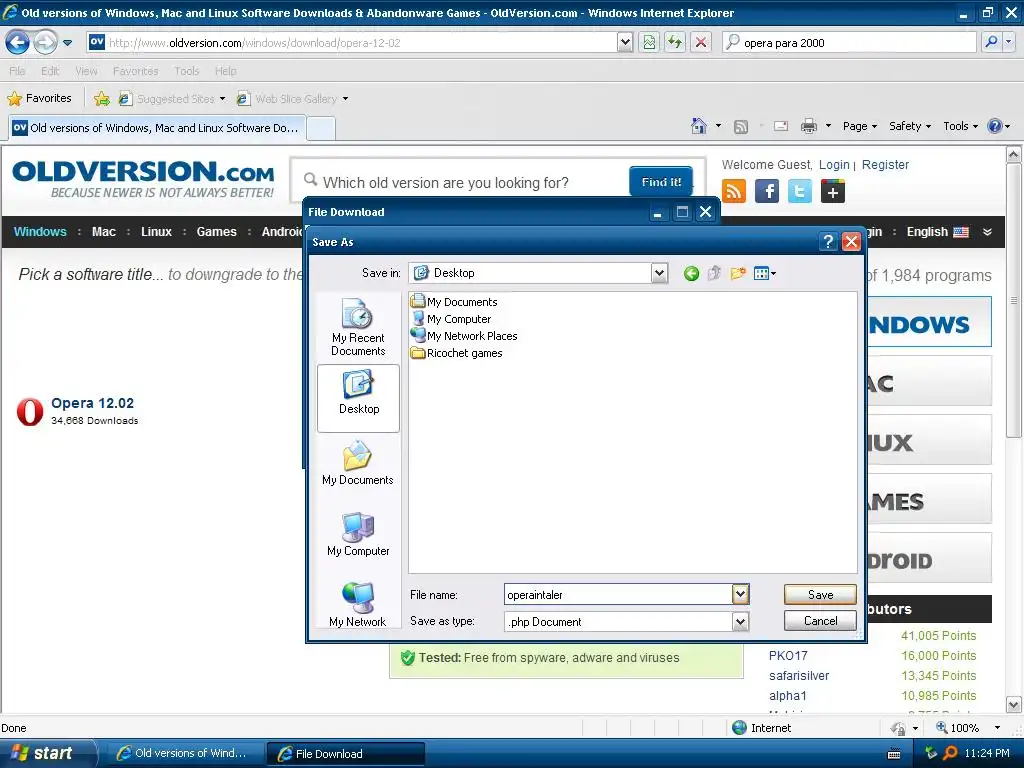Open the Mac nav item on site
The height and width of the screenshot is (768, 1024).
[x=104, y=232]
